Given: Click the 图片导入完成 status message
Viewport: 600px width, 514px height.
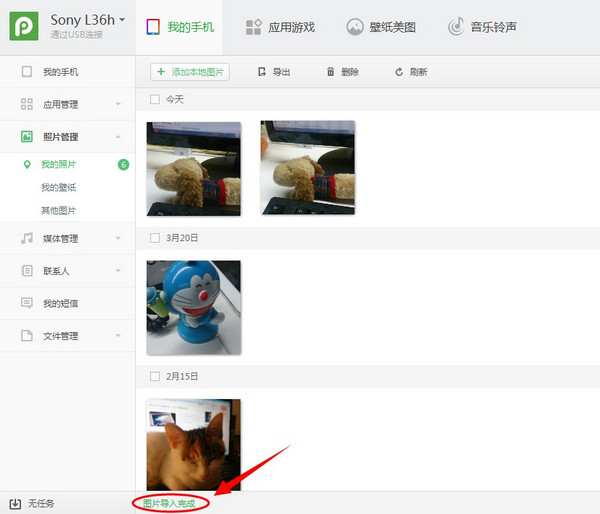Looking at the screenshot, I should point(169,504).
